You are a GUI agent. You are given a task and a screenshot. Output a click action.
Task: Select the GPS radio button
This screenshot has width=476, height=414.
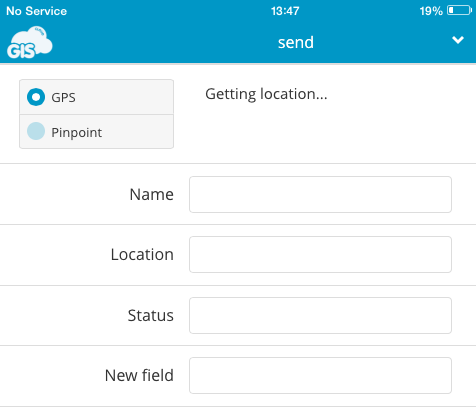click(36, 97)
